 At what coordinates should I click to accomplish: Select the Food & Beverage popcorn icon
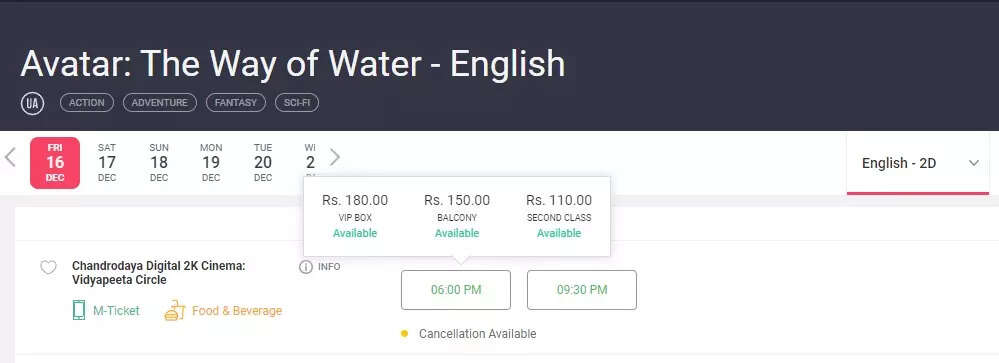pyautogui.click(x=175, y=311)
